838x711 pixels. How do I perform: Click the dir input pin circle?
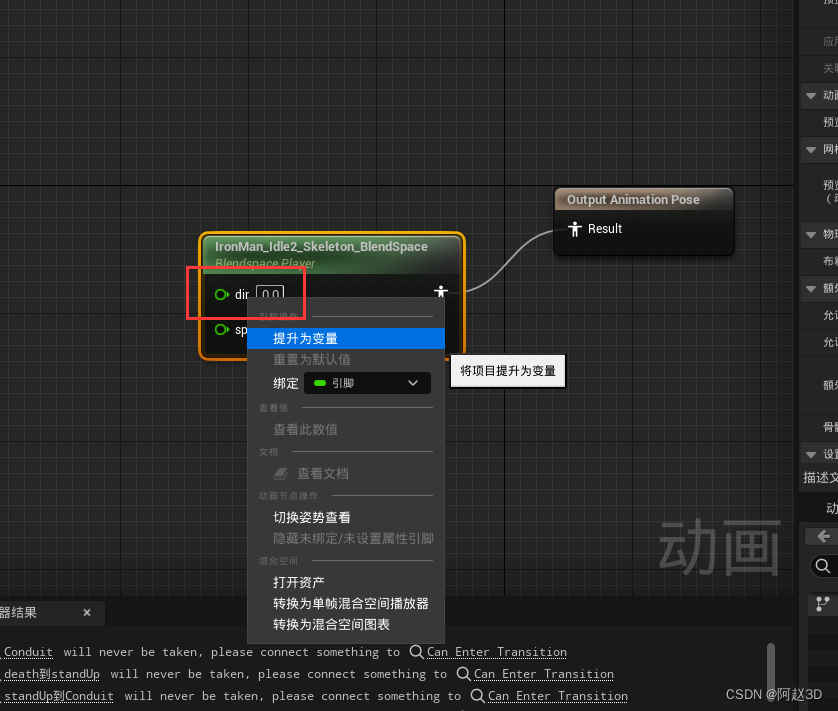point(221,295)
